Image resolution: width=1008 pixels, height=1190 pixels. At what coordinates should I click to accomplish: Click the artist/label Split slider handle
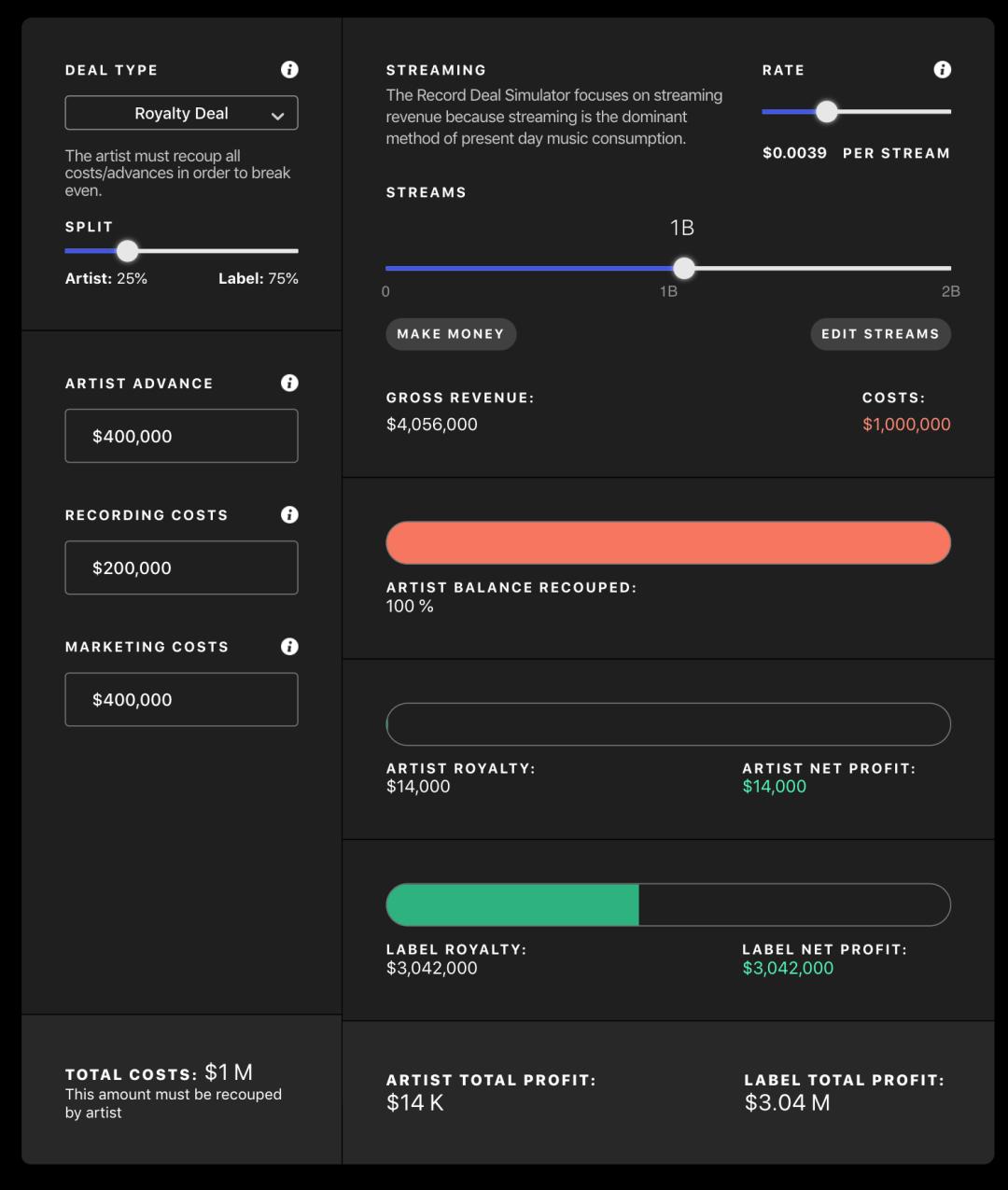click(128, 251)
